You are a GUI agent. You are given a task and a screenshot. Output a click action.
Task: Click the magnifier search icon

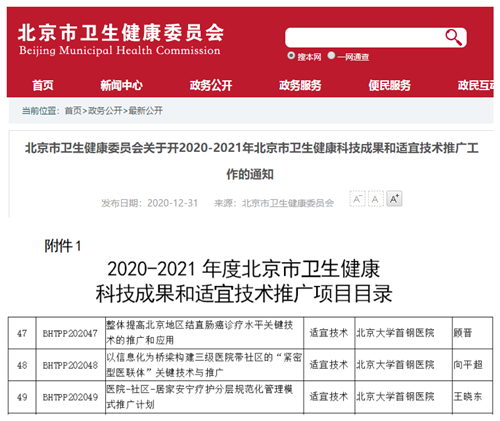tap(454, 37)
